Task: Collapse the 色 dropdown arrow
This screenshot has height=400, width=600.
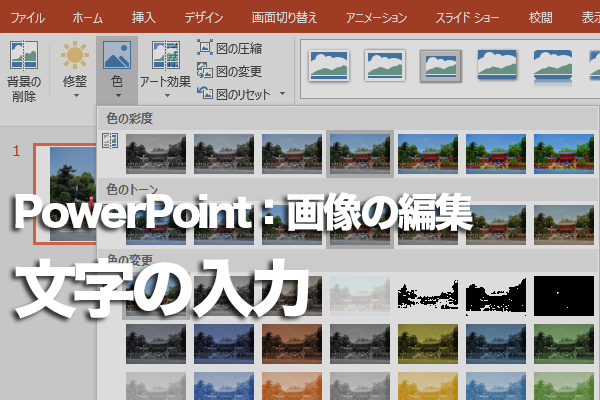Action: 118,95
